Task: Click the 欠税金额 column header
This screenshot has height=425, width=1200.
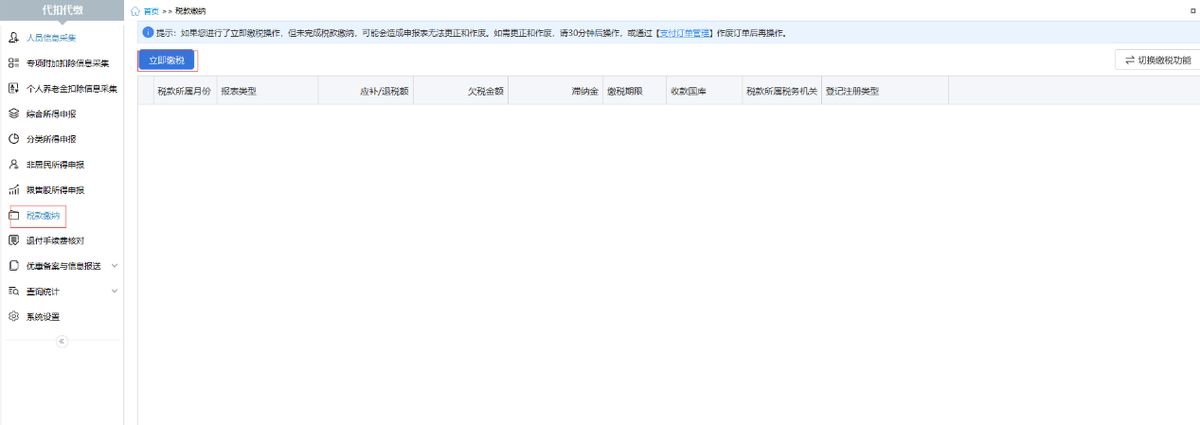Action: (460, 91)
